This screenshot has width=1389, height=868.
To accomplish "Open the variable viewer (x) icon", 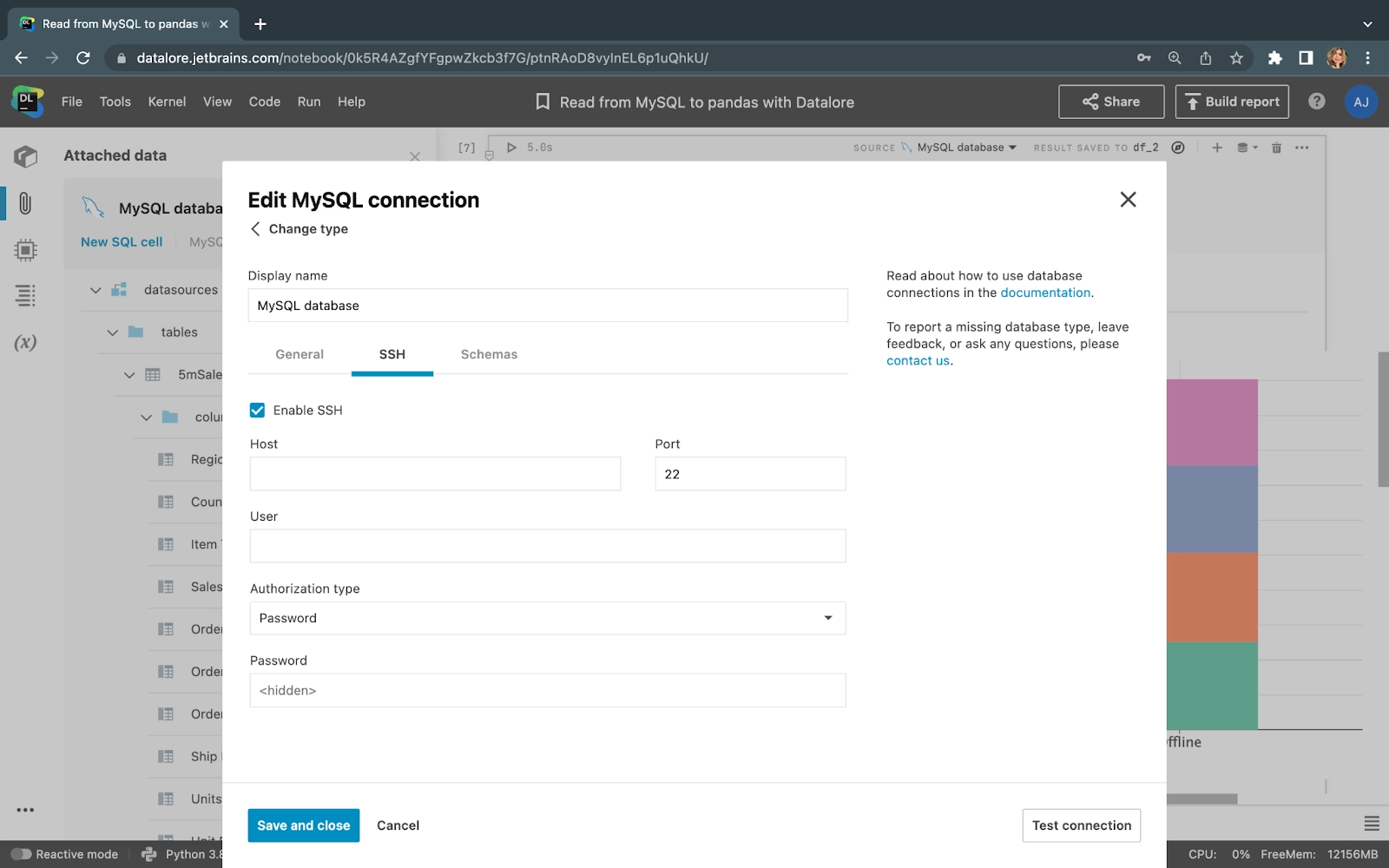I will [x=25, y=342].
